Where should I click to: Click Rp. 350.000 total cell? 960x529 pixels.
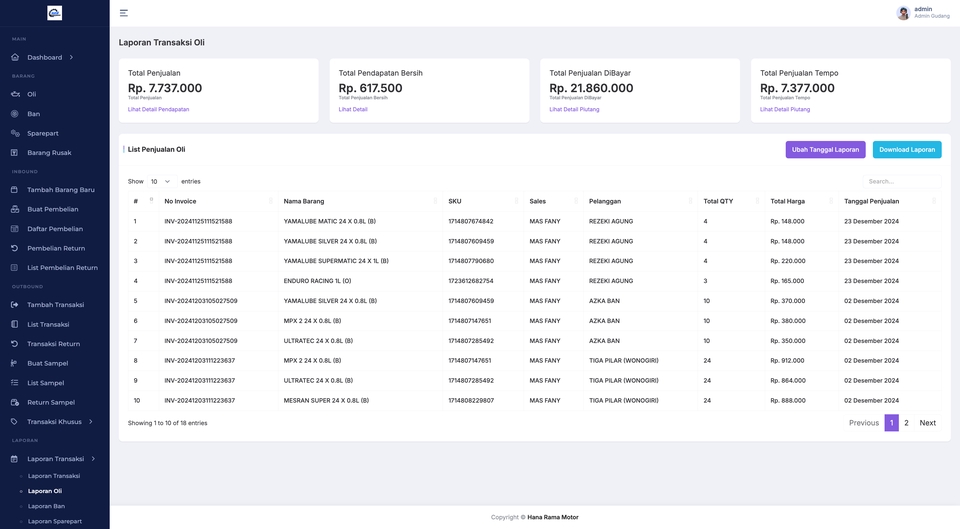tap(788, 340)
